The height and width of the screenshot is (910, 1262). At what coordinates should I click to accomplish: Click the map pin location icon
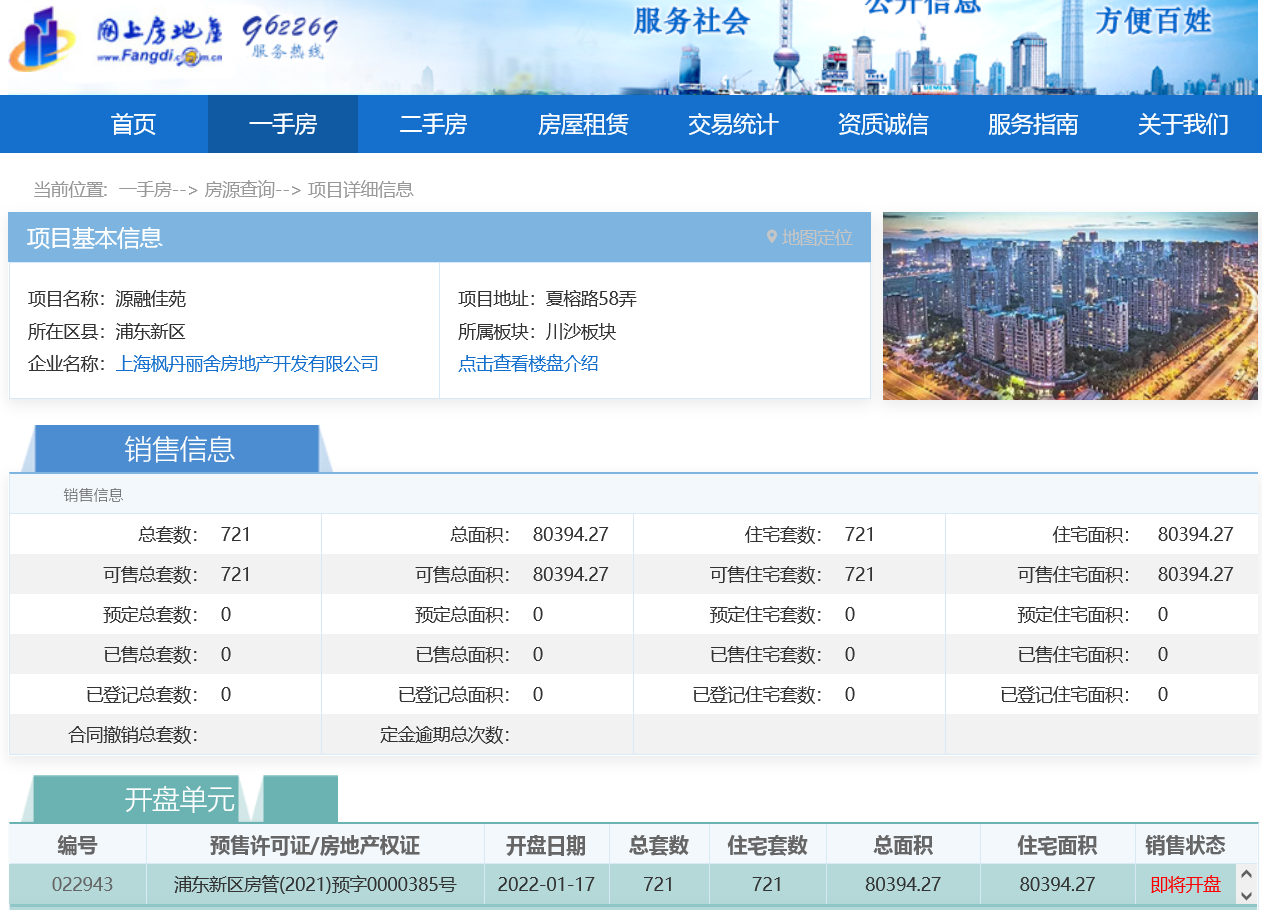click(771, 237)
